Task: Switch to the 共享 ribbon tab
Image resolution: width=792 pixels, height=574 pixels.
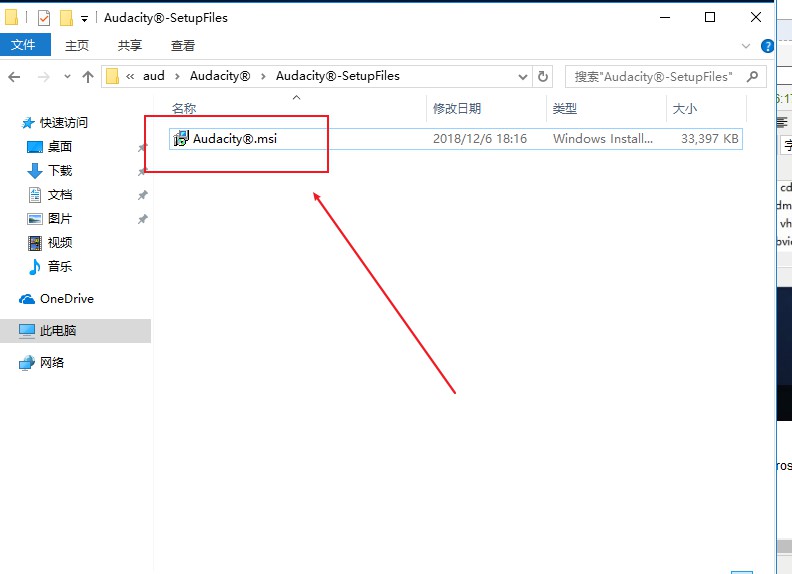Action: (130, 45)
